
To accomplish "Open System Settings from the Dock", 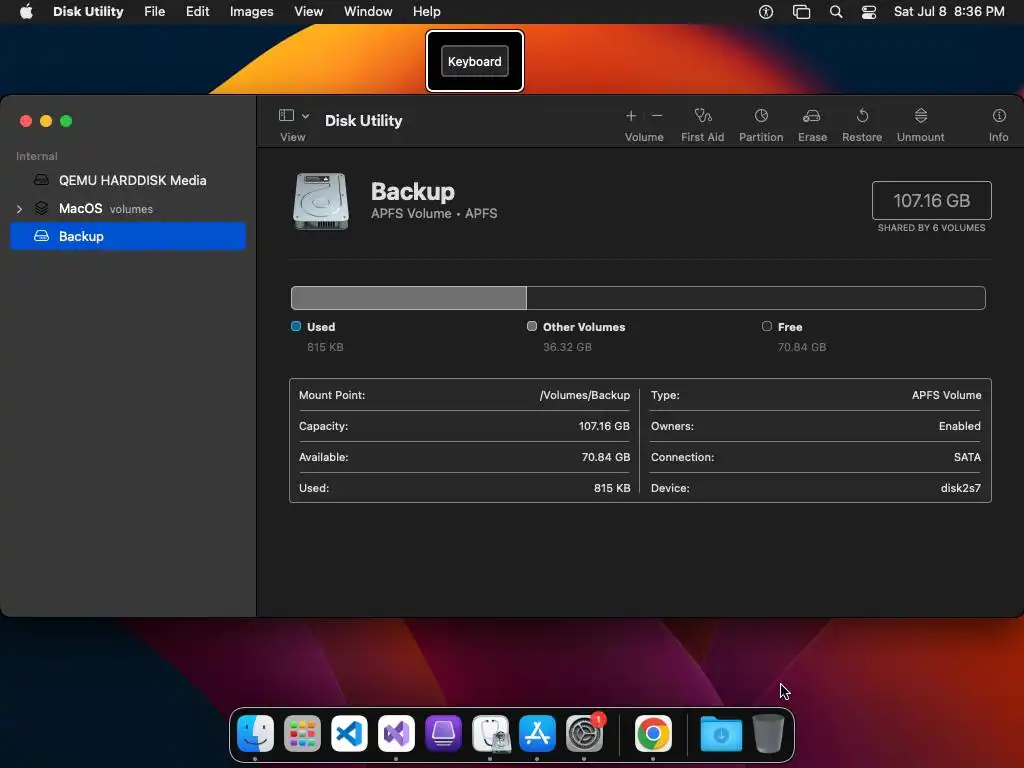I will pos(584,733).
